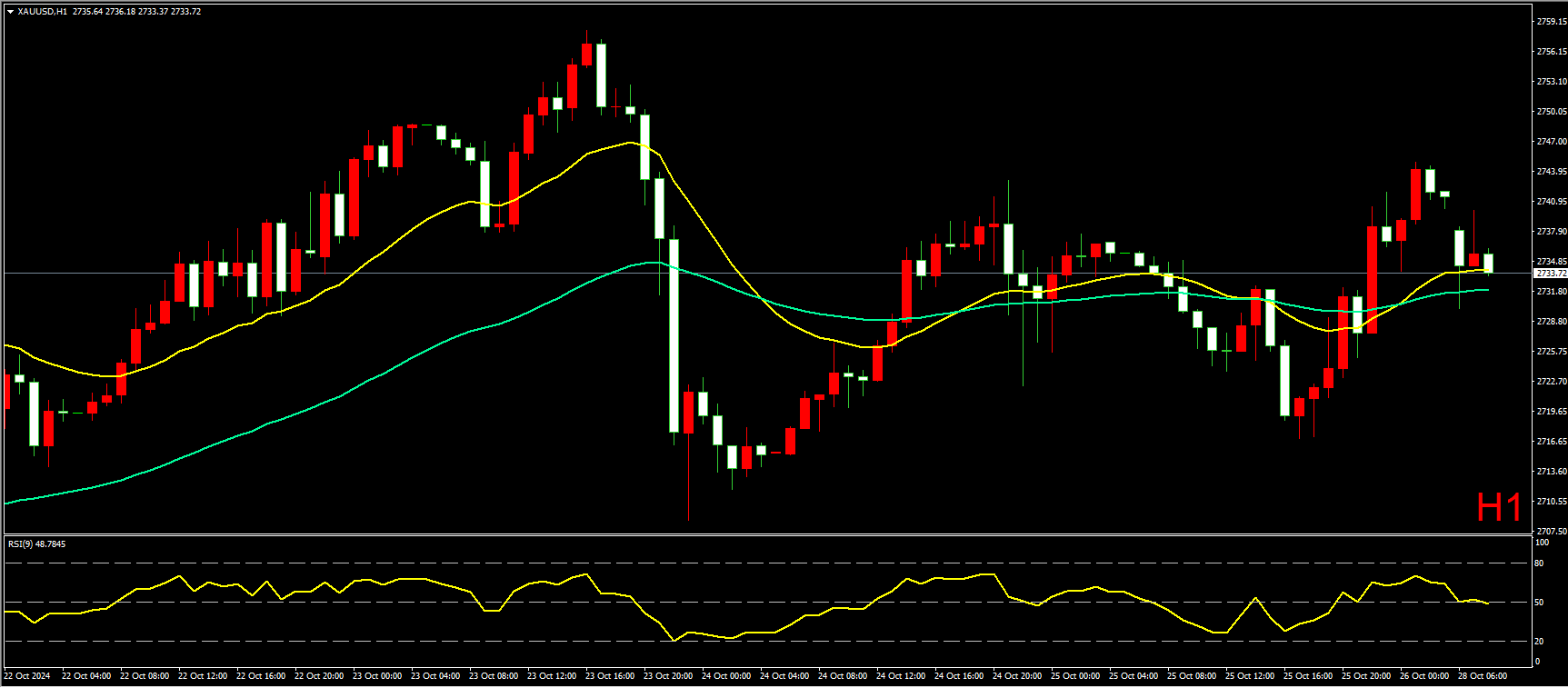The image size is (1568, 688).
Task: Click the 23 Oct 12:00 time label
Action: [552, 676]
